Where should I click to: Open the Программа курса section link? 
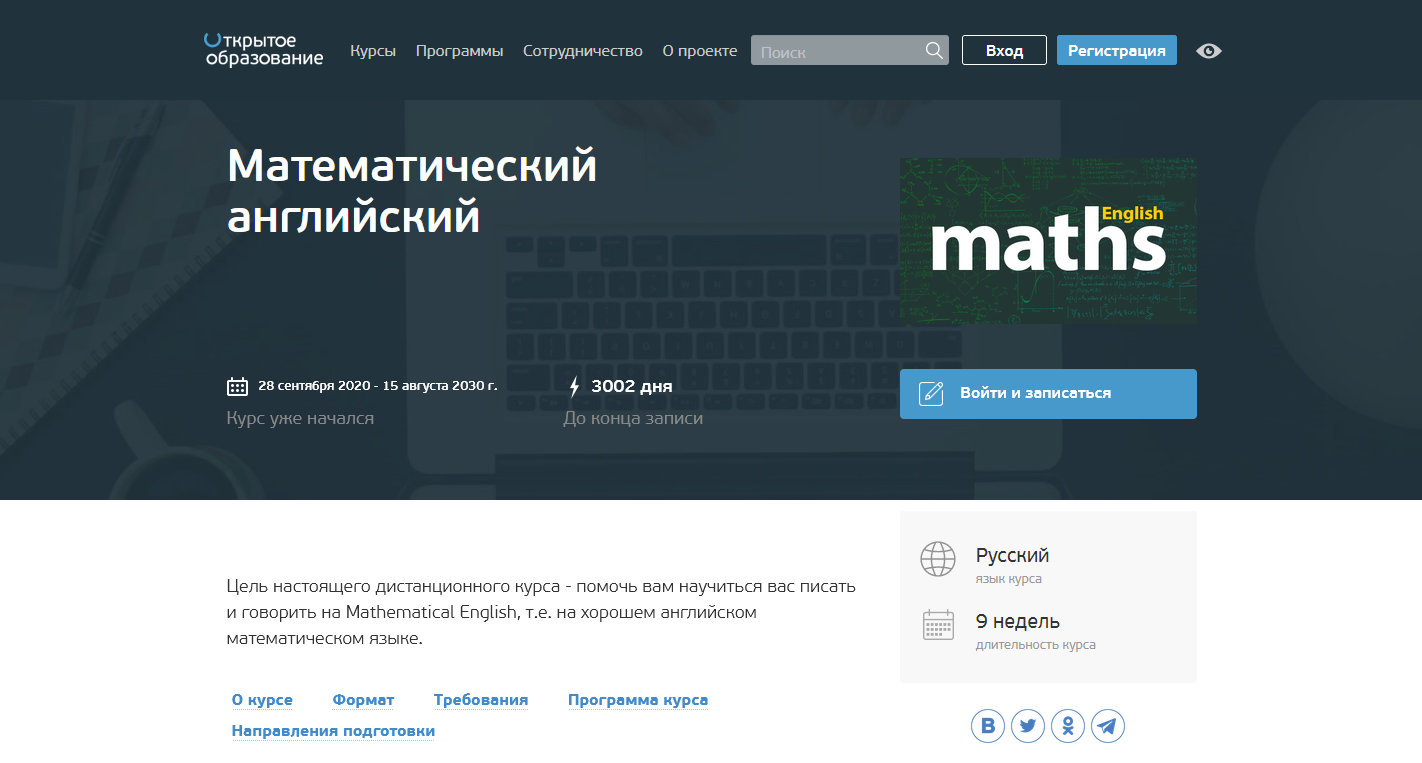point(638,699)
